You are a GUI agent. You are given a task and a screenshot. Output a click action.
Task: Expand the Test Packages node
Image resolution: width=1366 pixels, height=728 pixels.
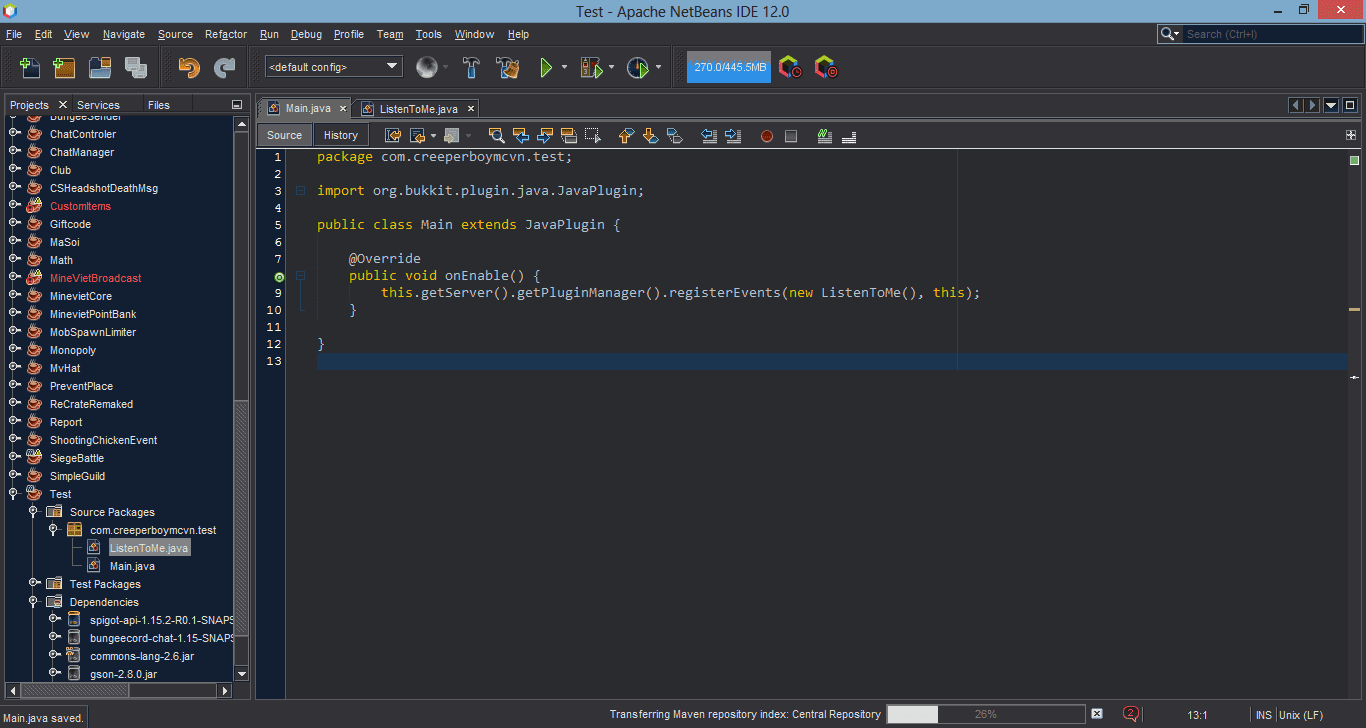coord(34,584)
